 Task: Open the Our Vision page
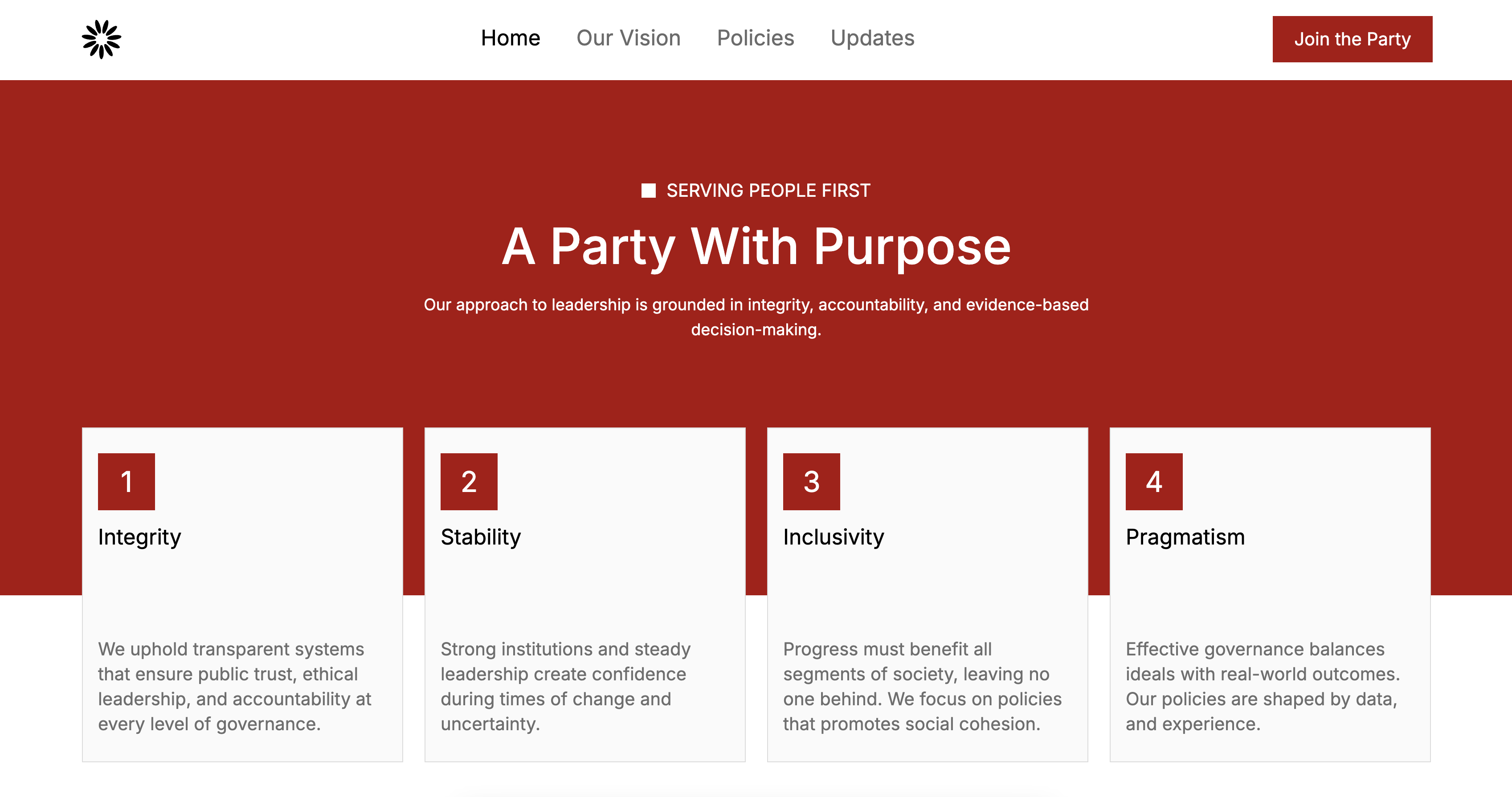[x=628, y=38]
